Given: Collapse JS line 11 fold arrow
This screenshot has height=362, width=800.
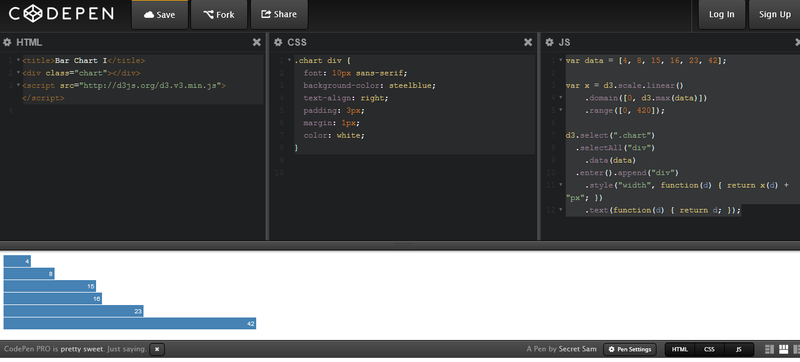Looking at the screenshot, I should [561, 185].
